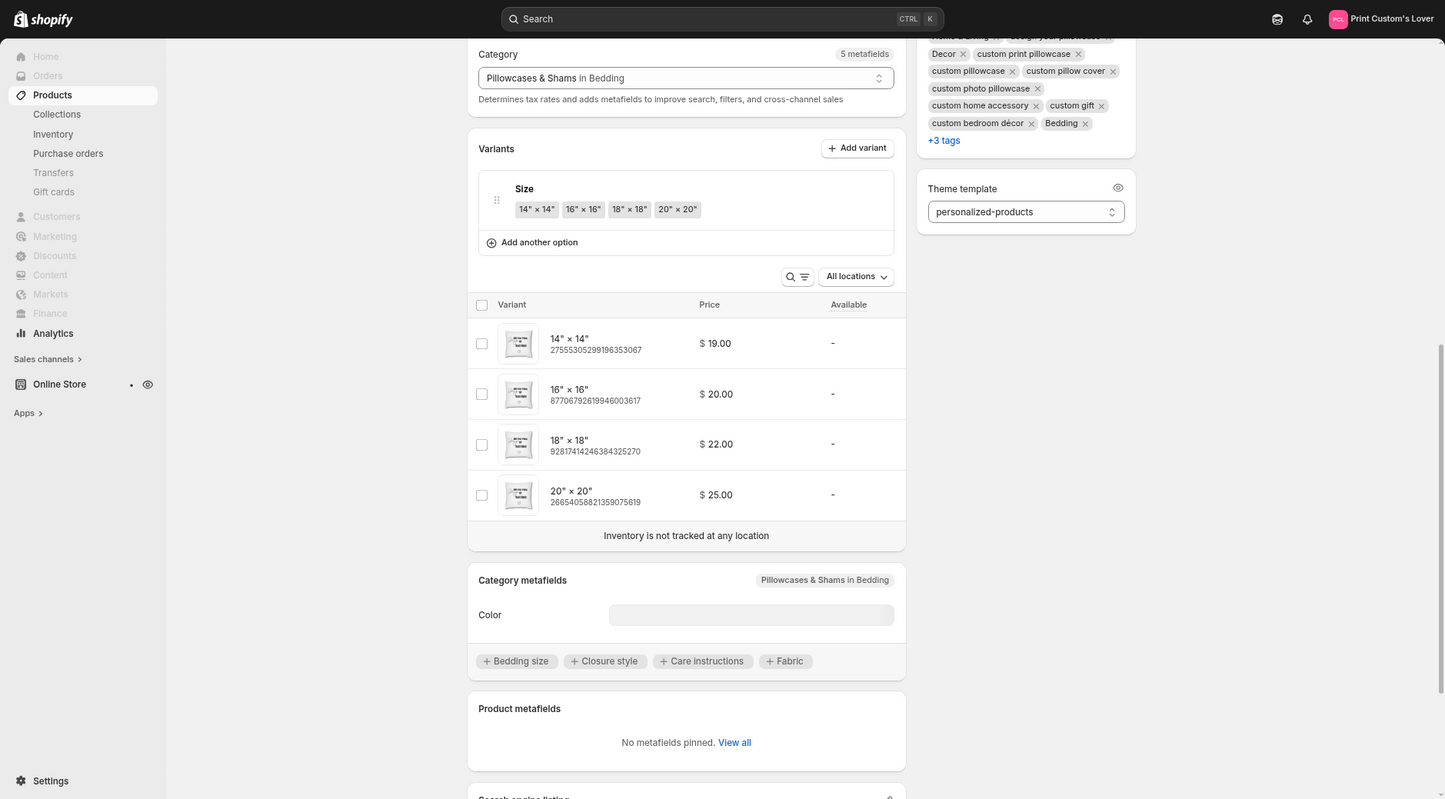This screenshot has height=799, width=1445.
Task: Expand the Apps section
Action: pos(28,413)
